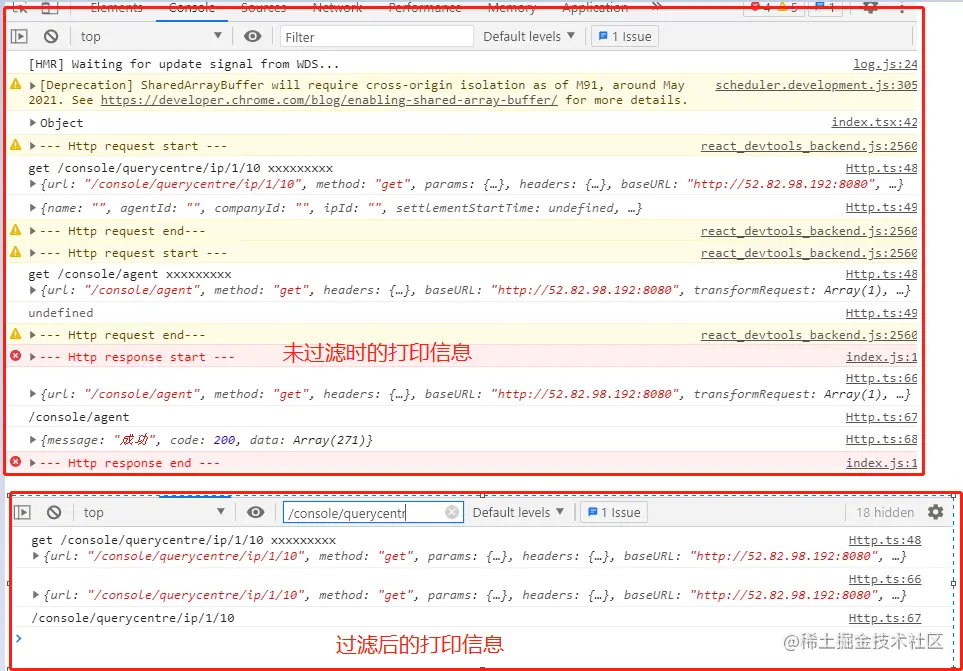963x671 pixels.
Task: Clear console icon in the unfiltered console toolbar
Action: [x=51, y=37]
